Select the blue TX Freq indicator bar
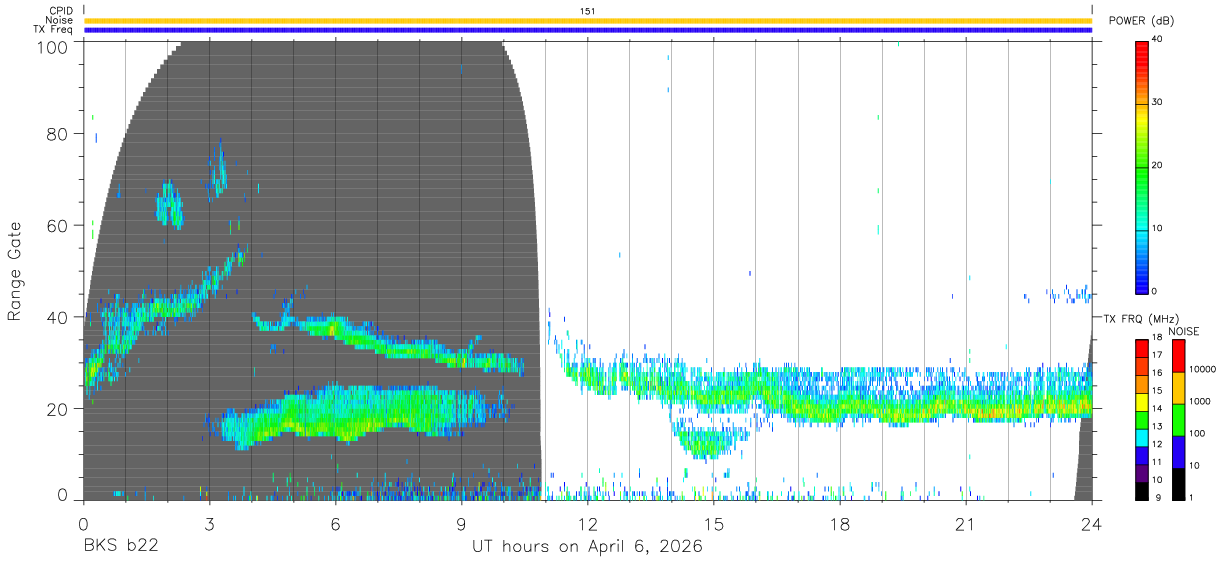This screenshot has height=567, width=1228. [587, 30]
